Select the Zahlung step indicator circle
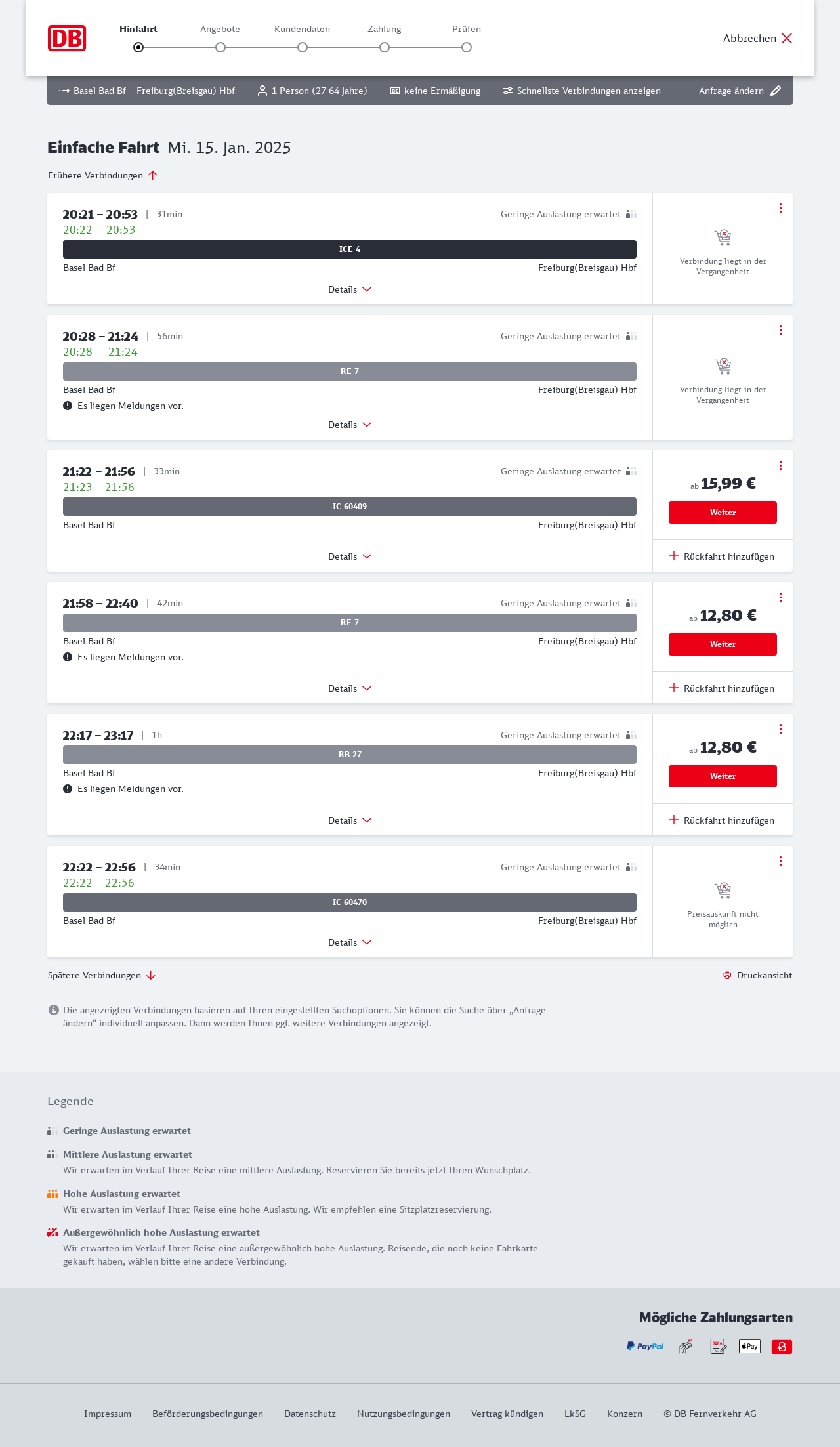The image size is (840, 1447). pyautogui.click(x=385, y=47)
